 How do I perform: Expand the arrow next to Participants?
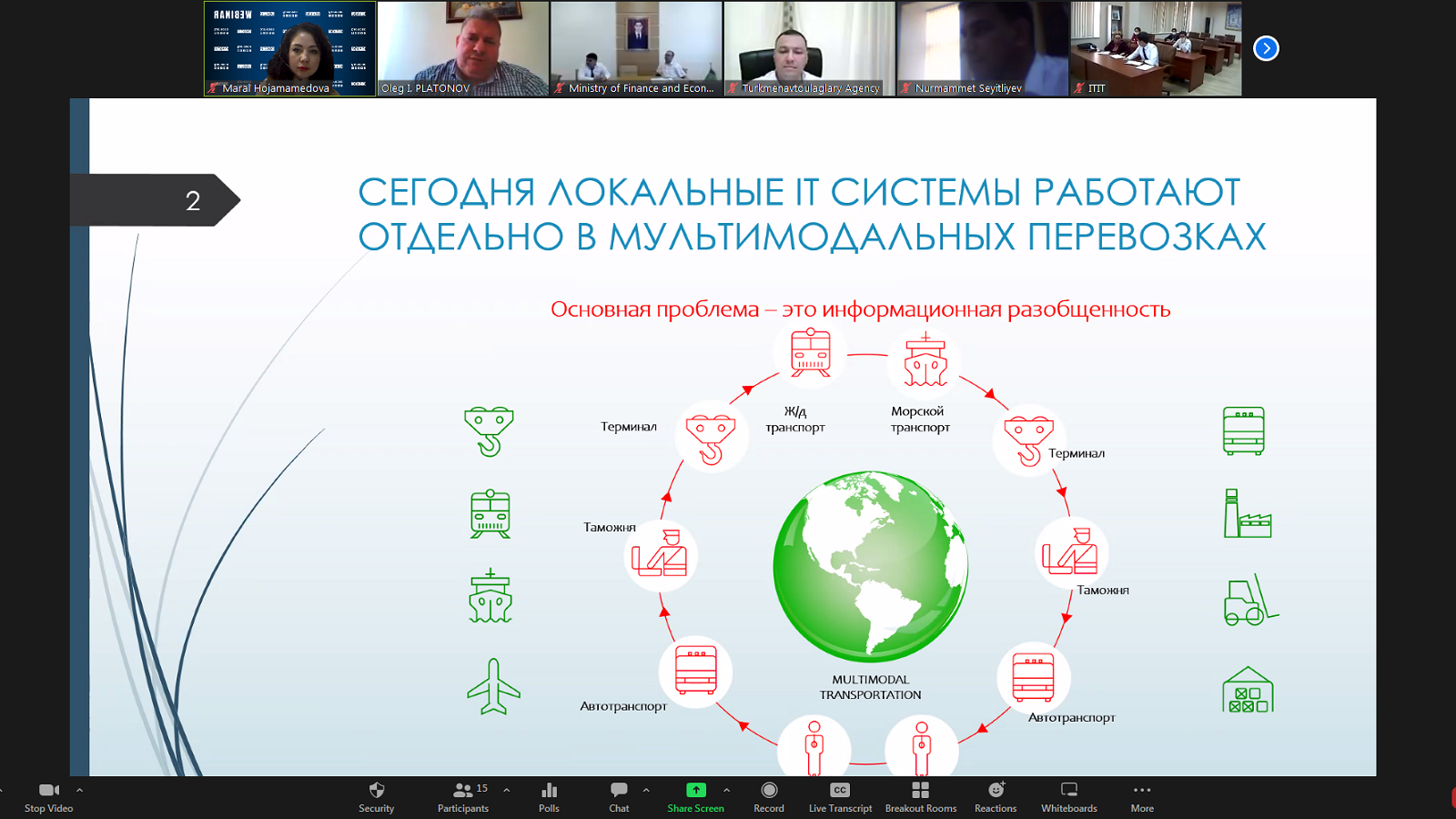pyautogui.click(x=507, y=790)
